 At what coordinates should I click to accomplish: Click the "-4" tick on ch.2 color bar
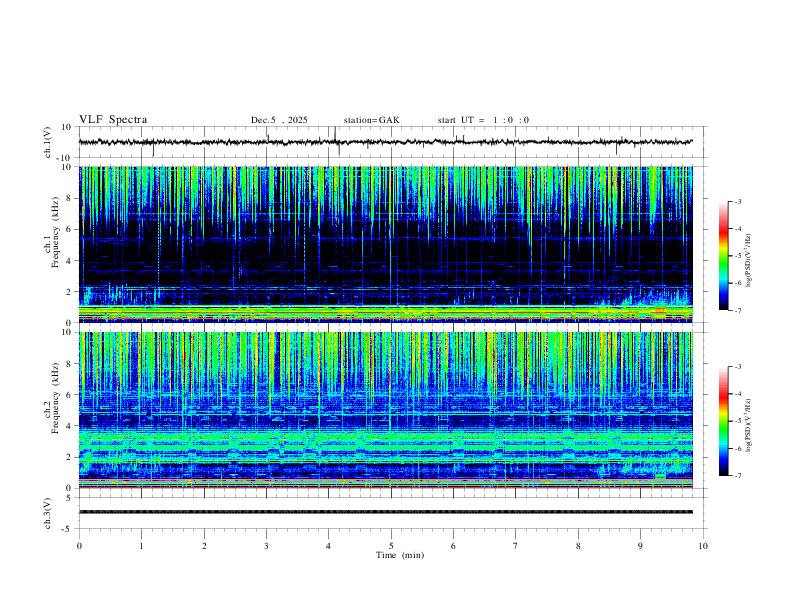coord(737,394)
